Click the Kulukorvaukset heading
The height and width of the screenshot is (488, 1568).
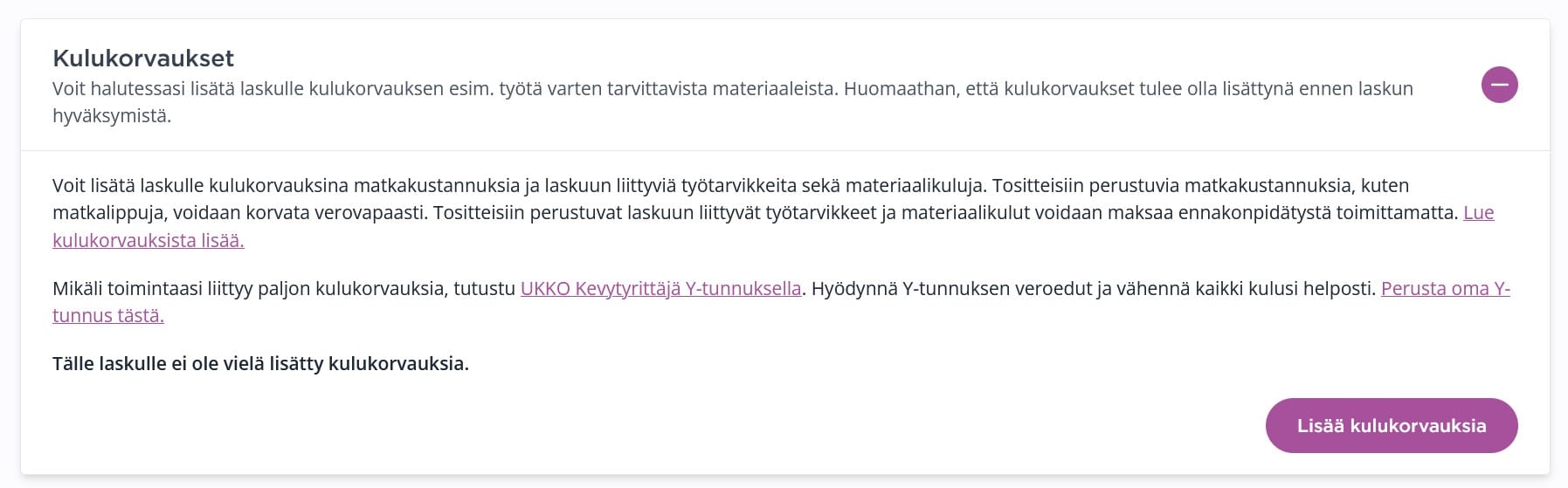(x=143, y=58)
